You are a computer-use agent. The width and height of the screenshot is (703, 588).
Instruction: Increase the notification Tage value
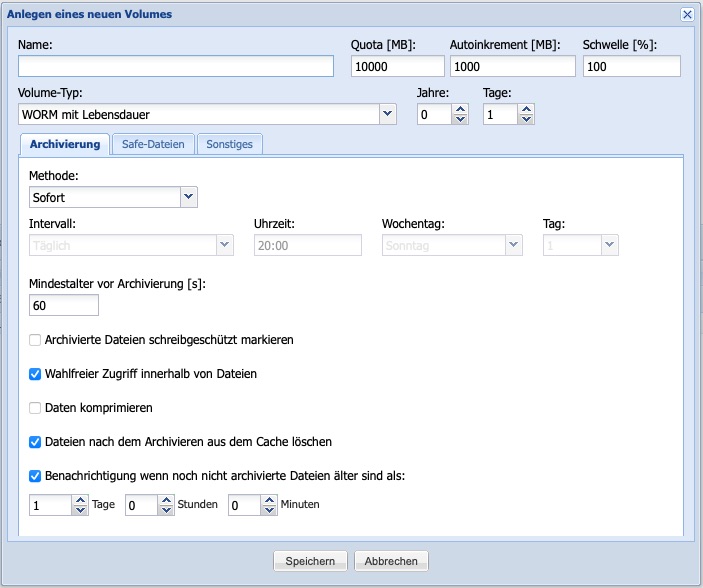pyautogui.click(x=81, y=500)
